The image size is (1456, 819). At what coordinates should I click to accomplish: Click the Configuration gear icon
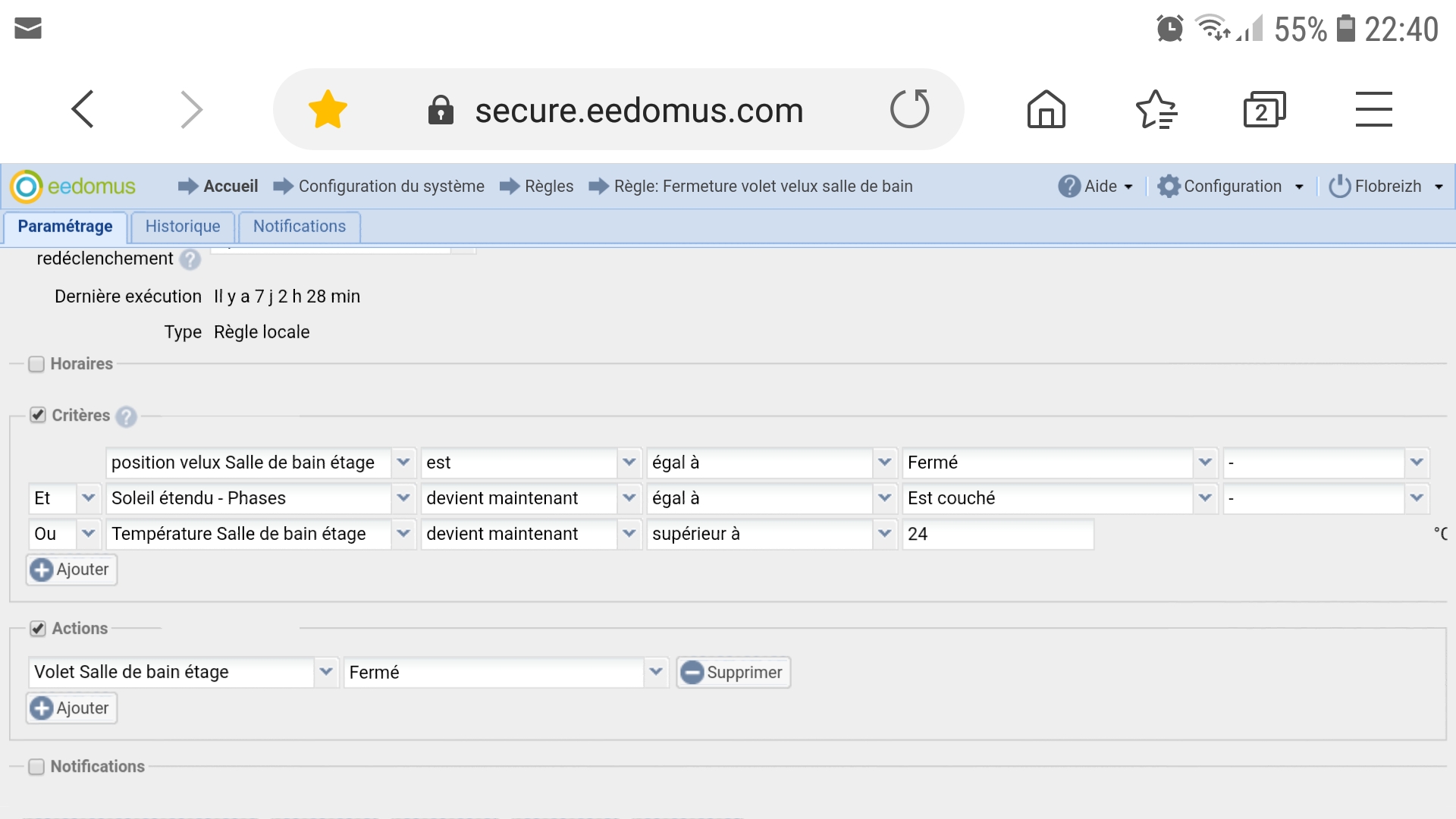pos(1169,187)
